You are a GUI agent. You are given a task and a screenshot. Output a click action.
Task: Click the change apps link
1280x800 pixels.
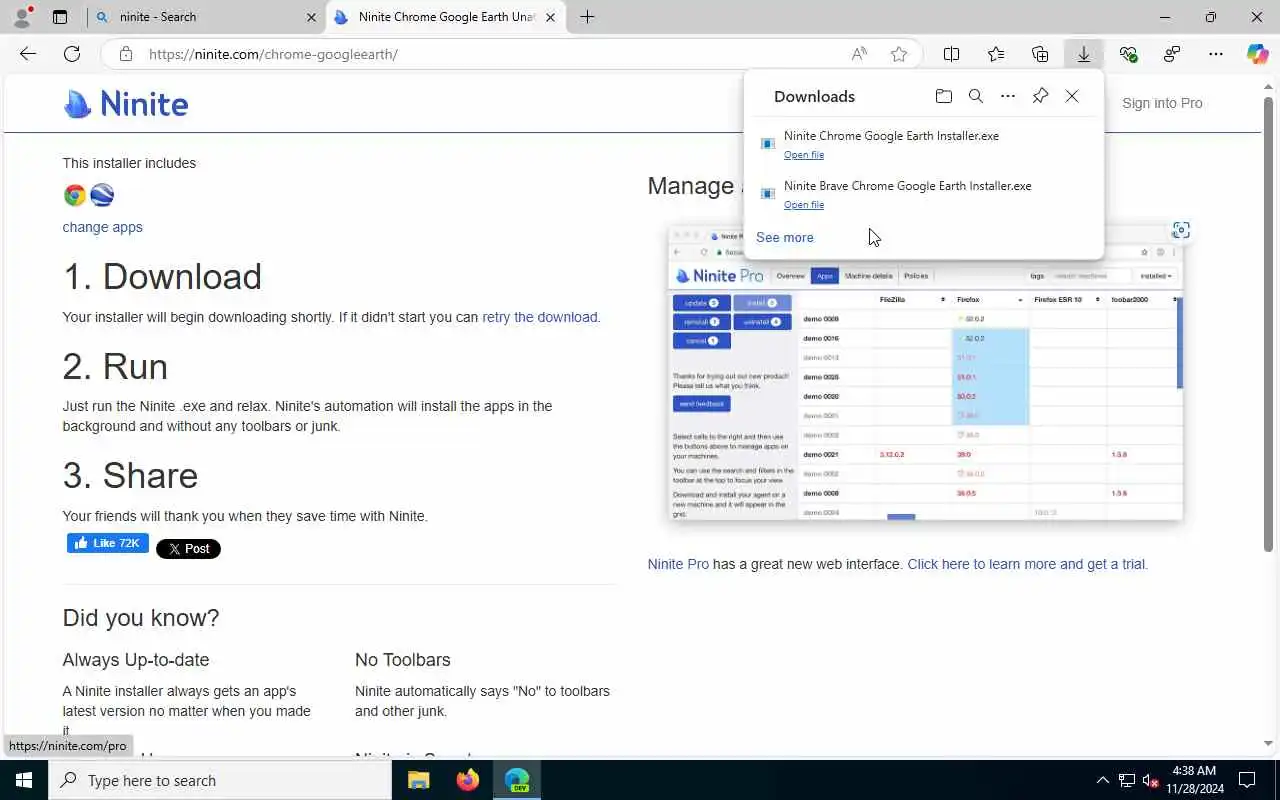tap(102, 227)
